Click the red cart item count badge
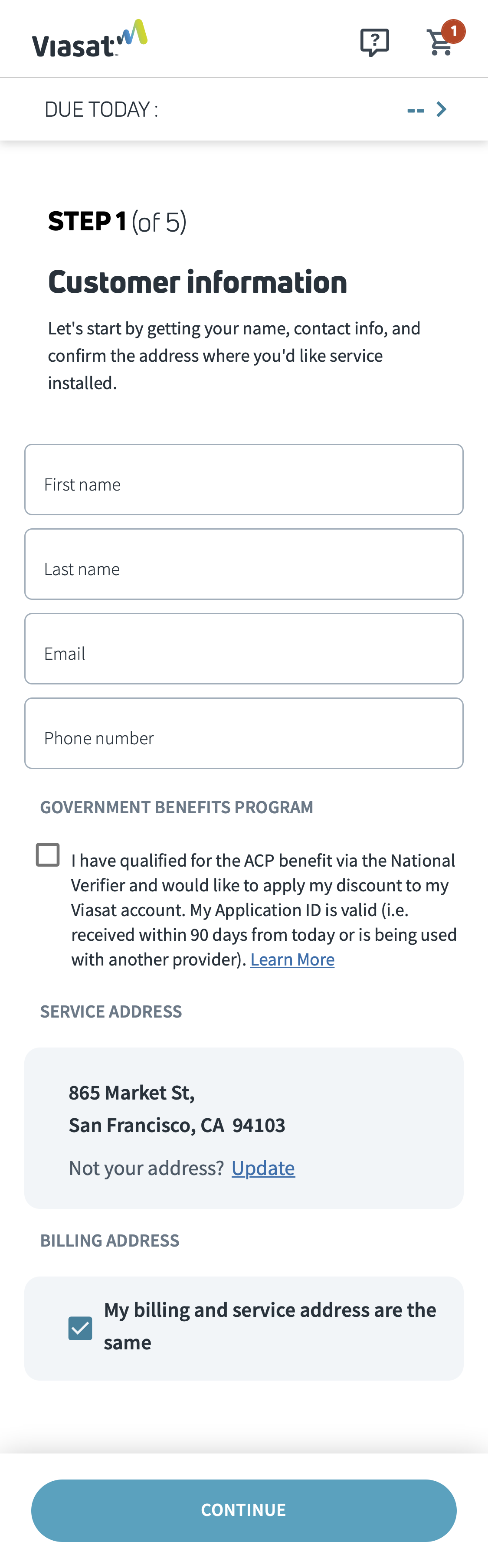Viewport: 488px width, 1568px height. tap(453, 31)
